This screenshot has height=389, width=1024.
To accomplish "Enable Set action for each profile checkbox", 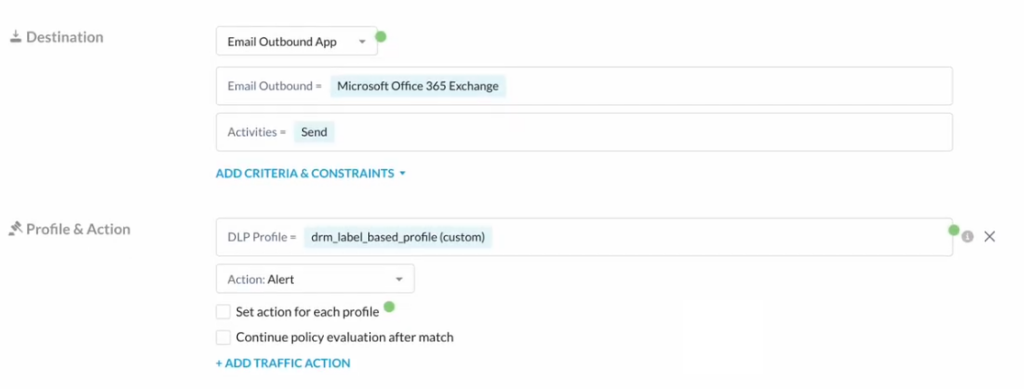I will pyautogui.click(x=223, y=312).
